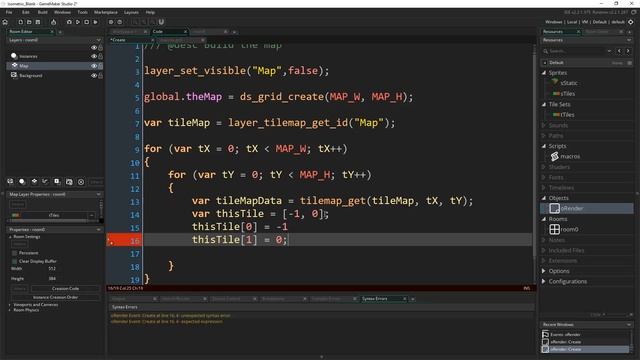Toggle visibility of the Background layer
Image resolution: width=640 pixels, height=360 pixels.
tap(94, 76)
